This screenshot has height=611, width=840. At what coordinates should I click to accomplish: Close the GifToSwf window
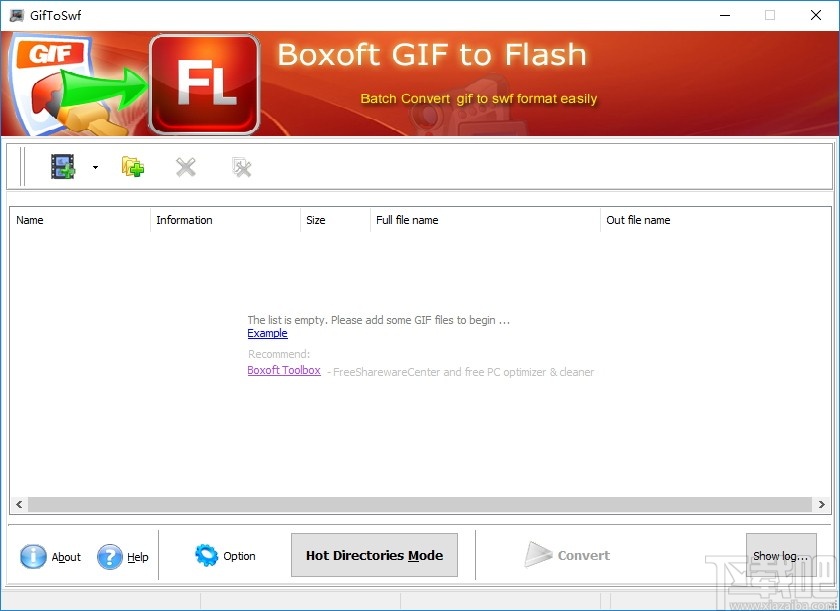pyautogui.click(x=816, y=15)
